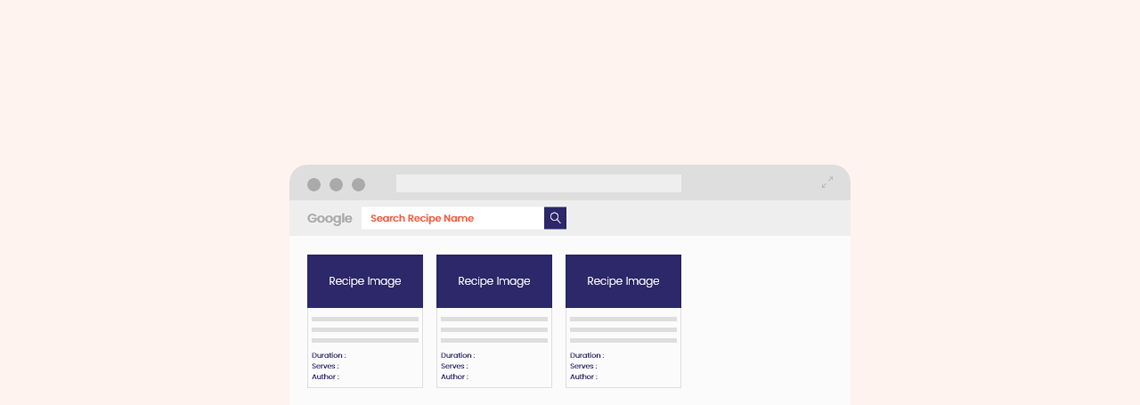Click Serves label on third recipe card

(x=583, y=366)
